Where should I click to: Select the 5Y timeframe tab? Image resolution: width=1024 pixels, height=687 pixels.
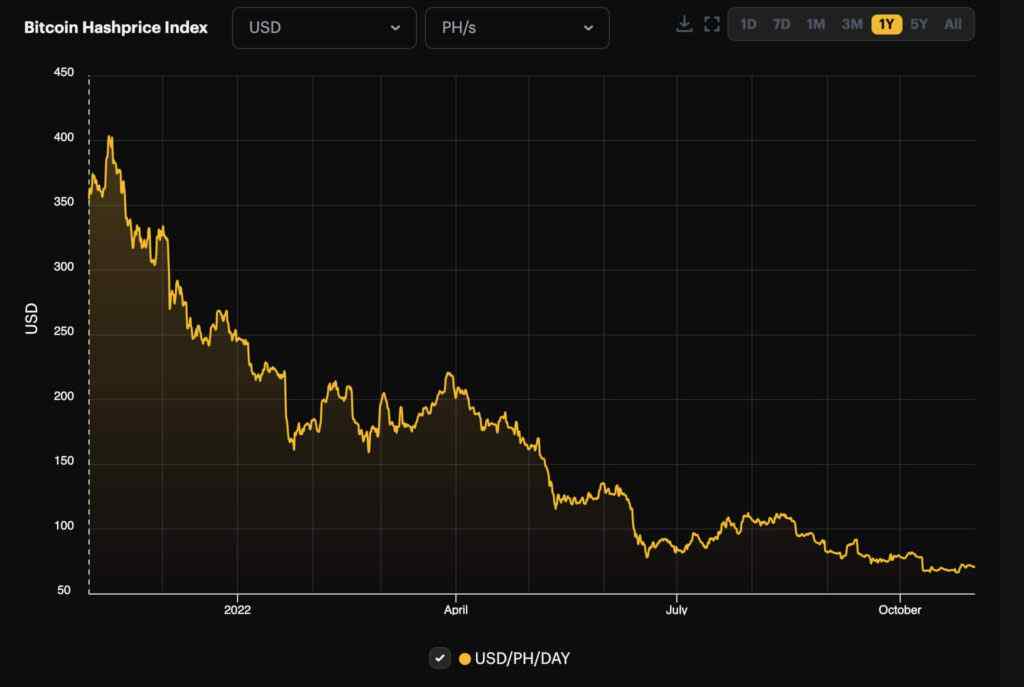point(919,24)
